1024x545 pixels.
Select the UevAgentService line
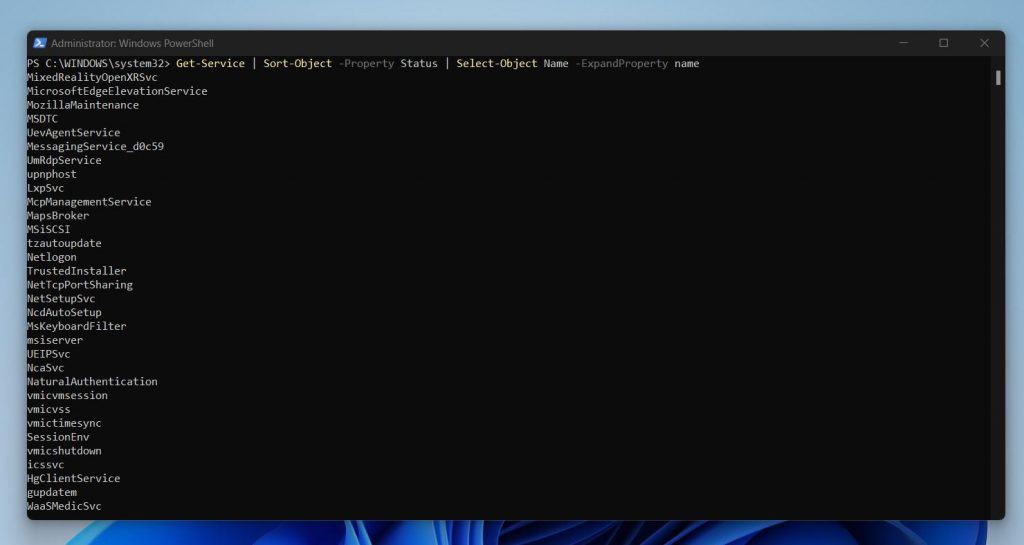point(73,132)
